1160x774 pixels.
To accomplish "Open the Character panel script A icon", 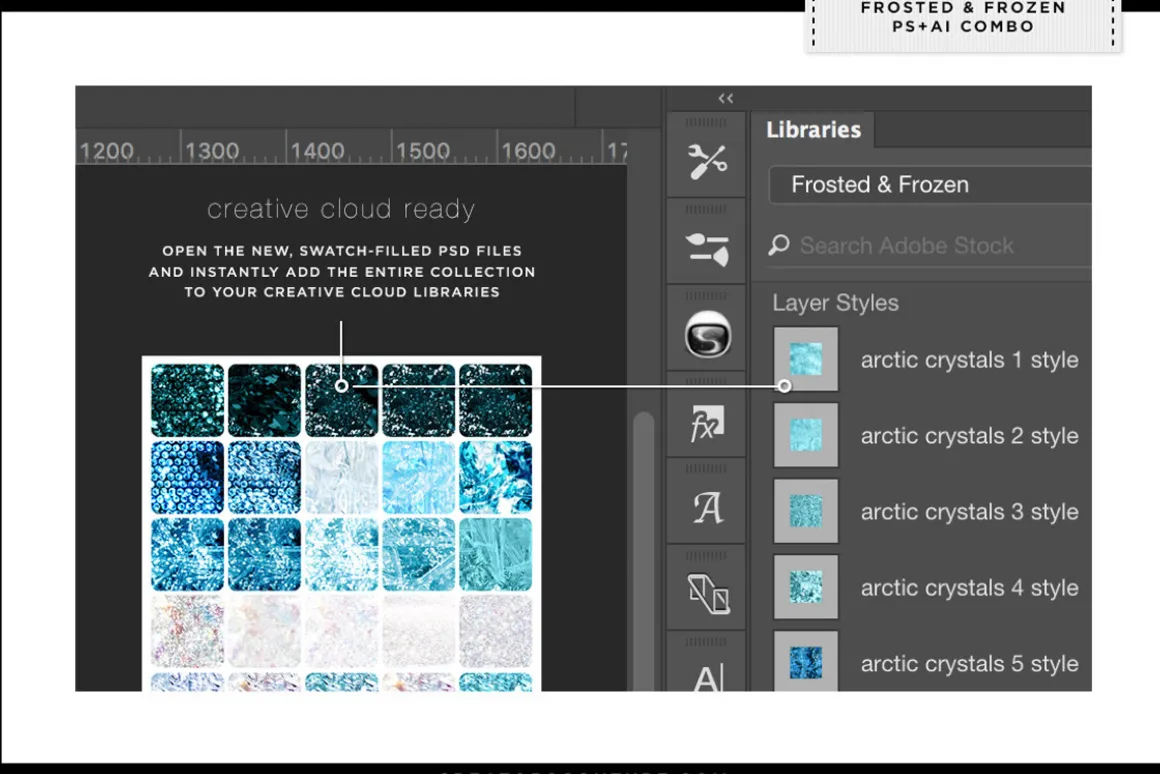I will (x=707, y=508).
